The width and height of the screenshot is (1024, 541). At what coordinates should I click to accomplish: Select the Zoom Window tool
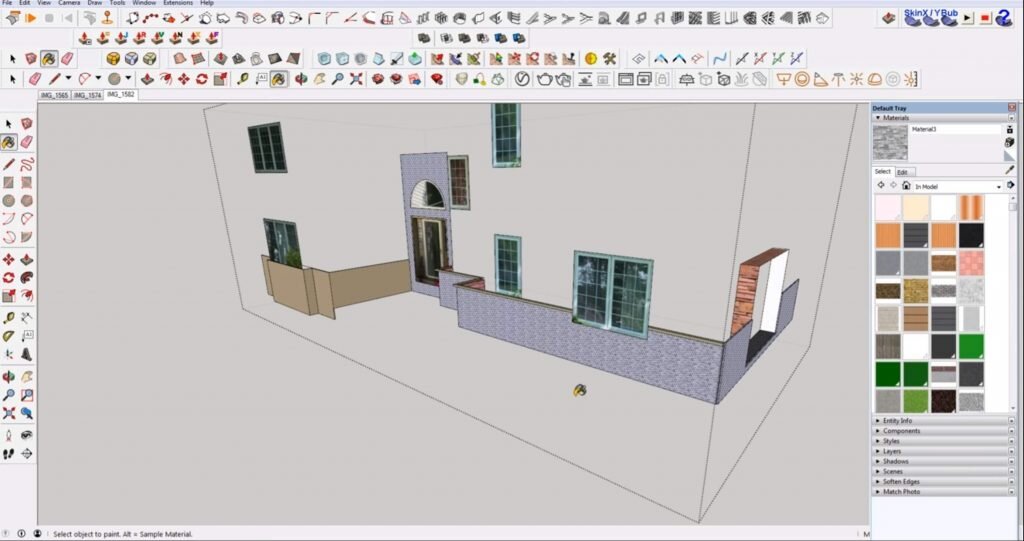pos(27,395)
